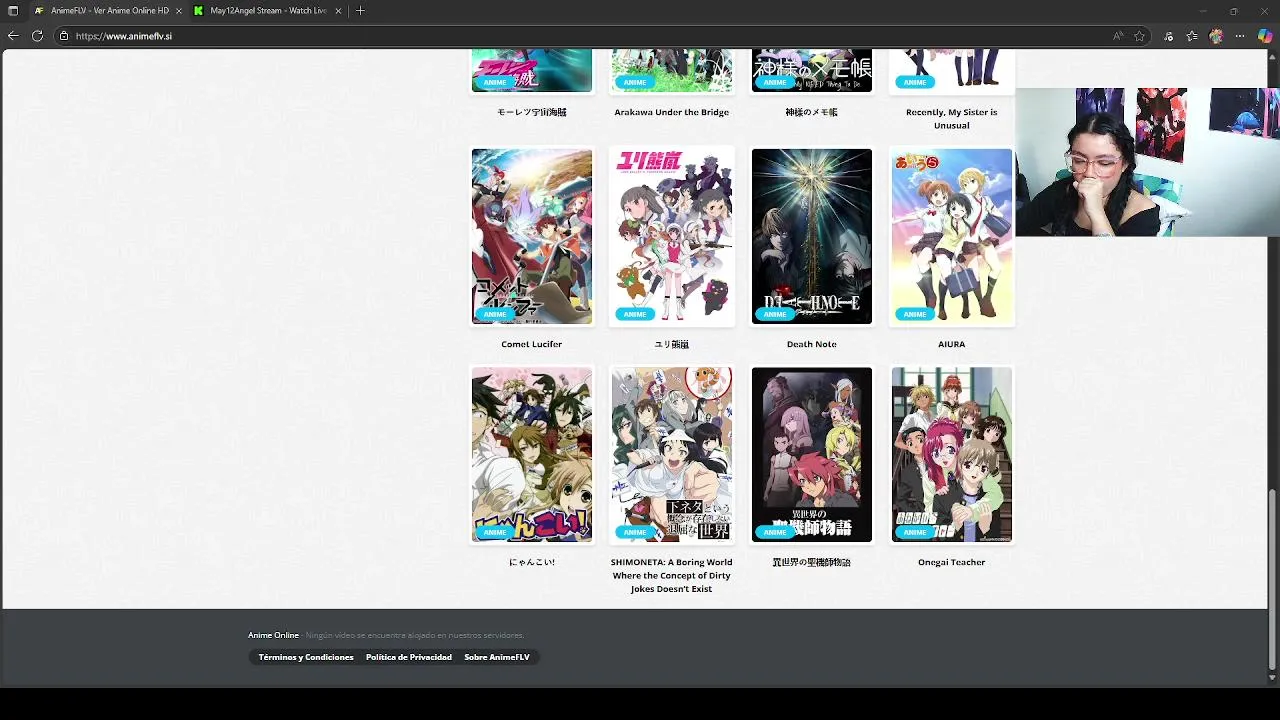Restore the browser window size
Image resolution: width=1280 pixels, height=720 pixels.
point(1234,11)
